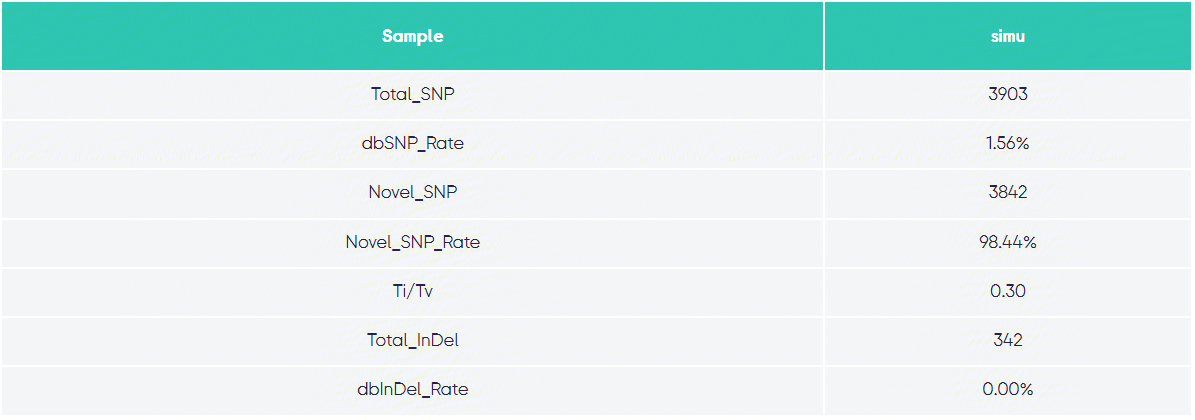This screenshot has height=420, width=1195.
Task: Click the Ti/Tv row label
Action: point(412,291)
